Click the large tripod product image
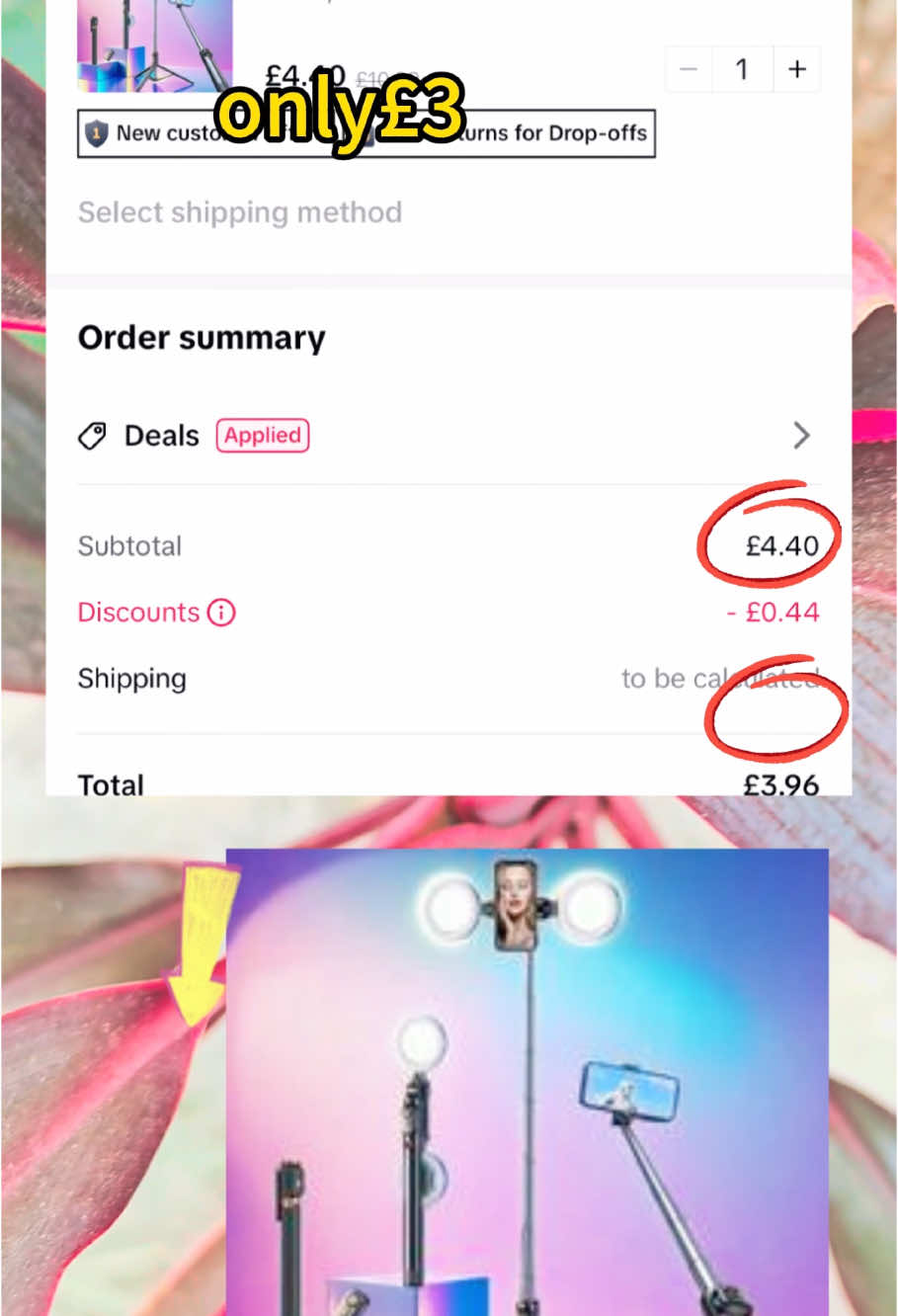The height and width of the screenshot is (1316, 898). [528, 1082]
